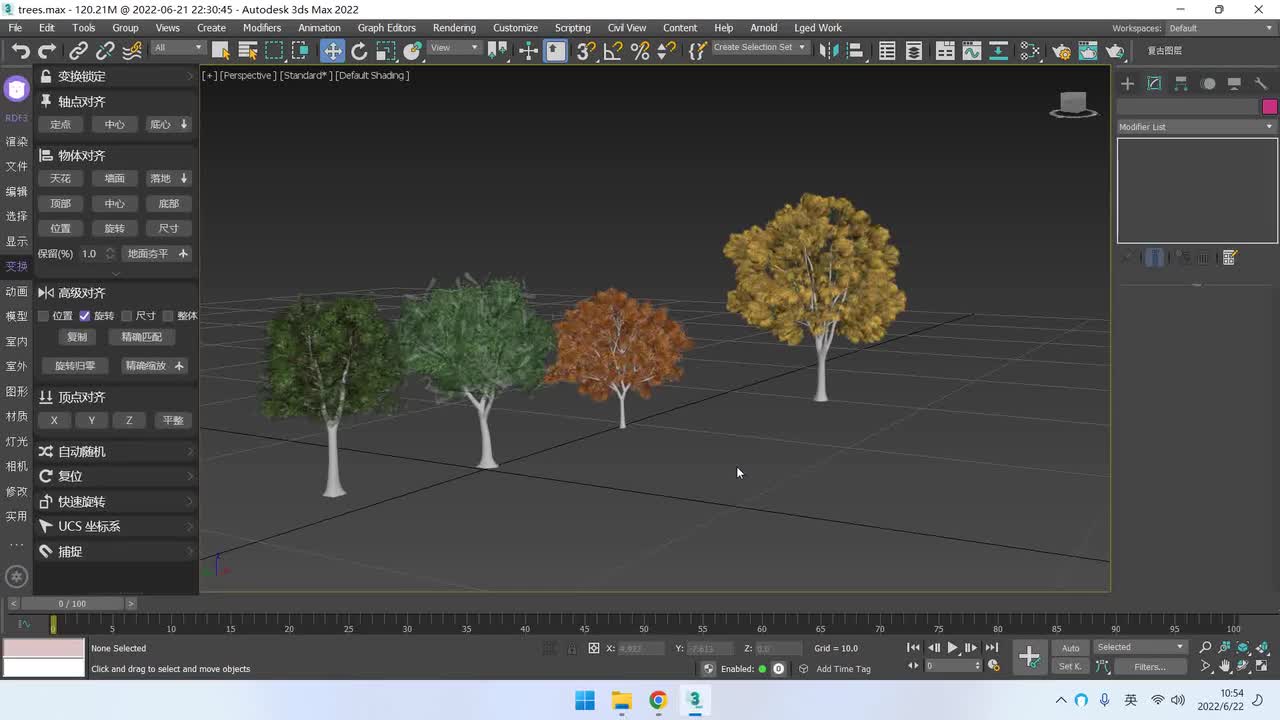Click the 旋转归零 button
Screen dimensions: 1280x720
(x=75, y=366)
